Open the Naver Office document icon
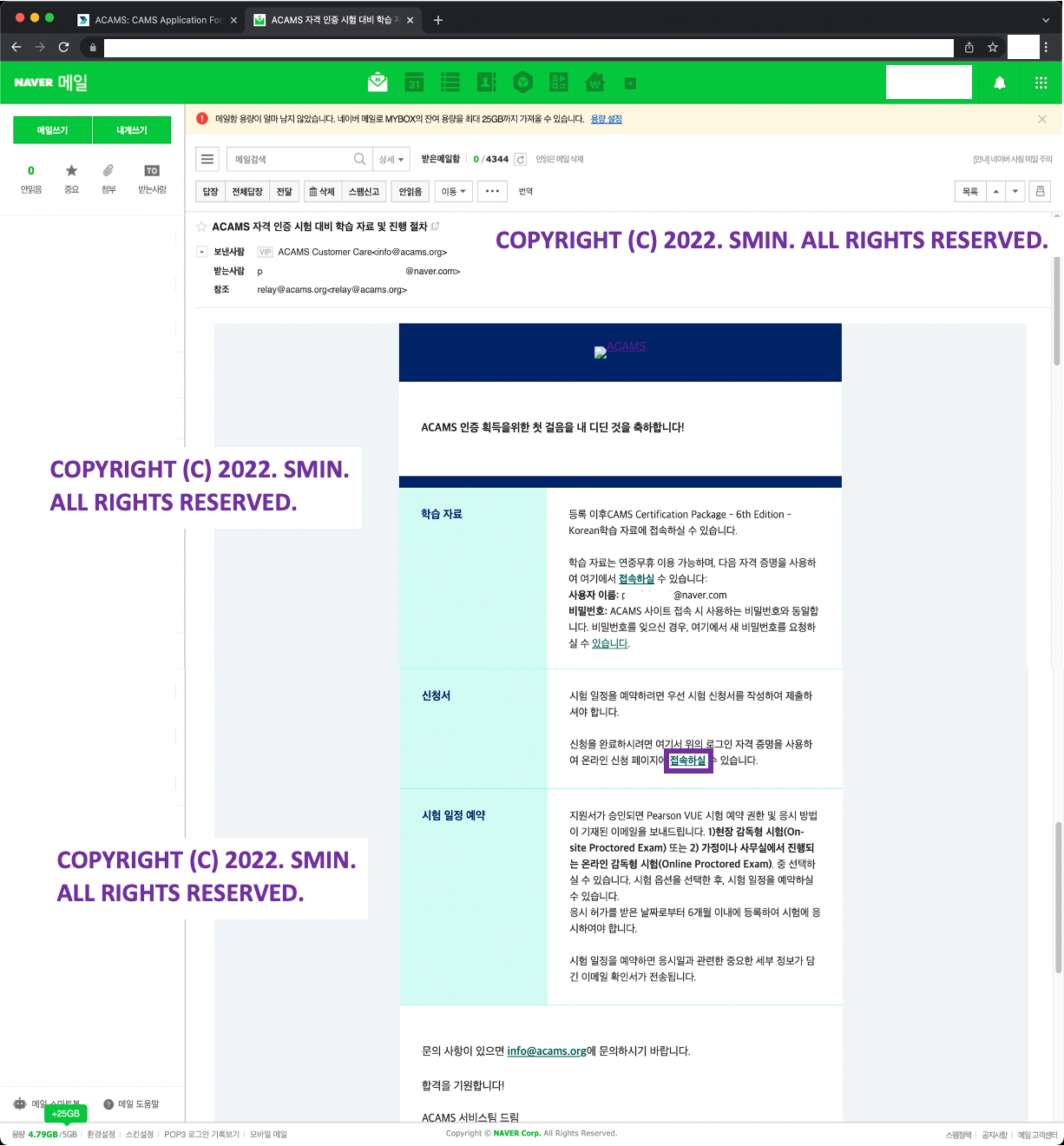This screenshot has width=1064, height=1146. (x=559, y=82)
